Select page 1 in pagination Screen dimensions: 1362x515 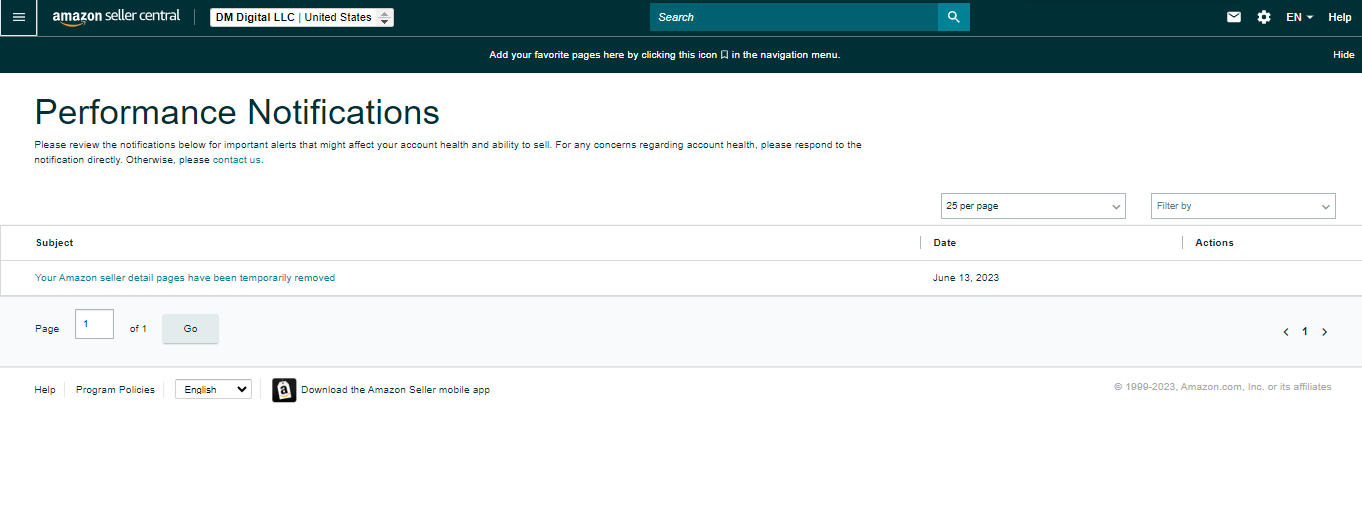coord(1305,331)
